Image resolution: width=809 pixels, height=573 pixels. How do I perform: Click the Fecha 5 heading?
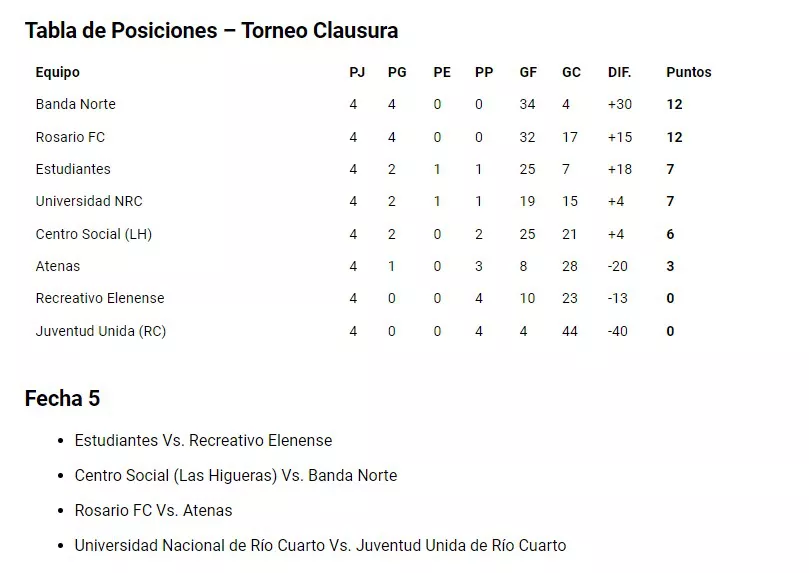tap(62, 399)
